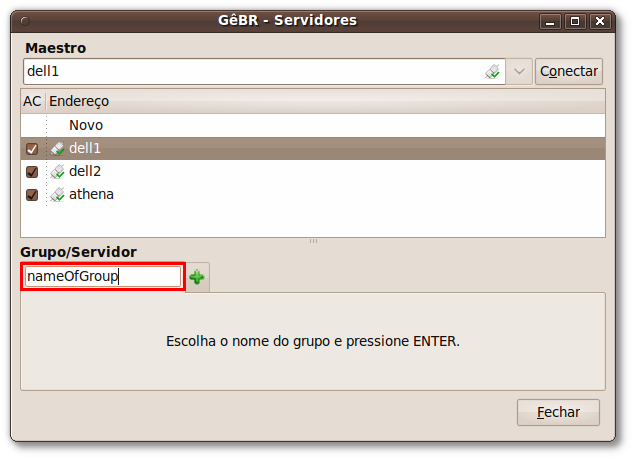Maximize the GêBR Servidores window
633x459 pixels.
click(x=575, y=21)
